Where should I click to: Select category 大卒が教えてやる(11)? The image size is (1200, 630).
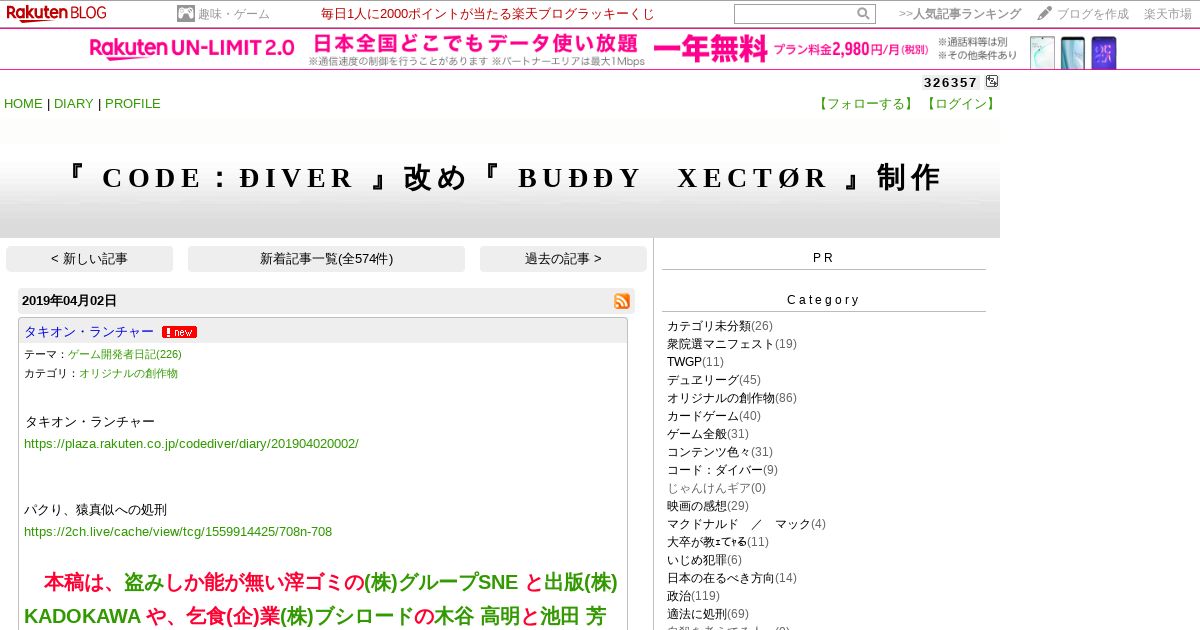pos(718,542)
